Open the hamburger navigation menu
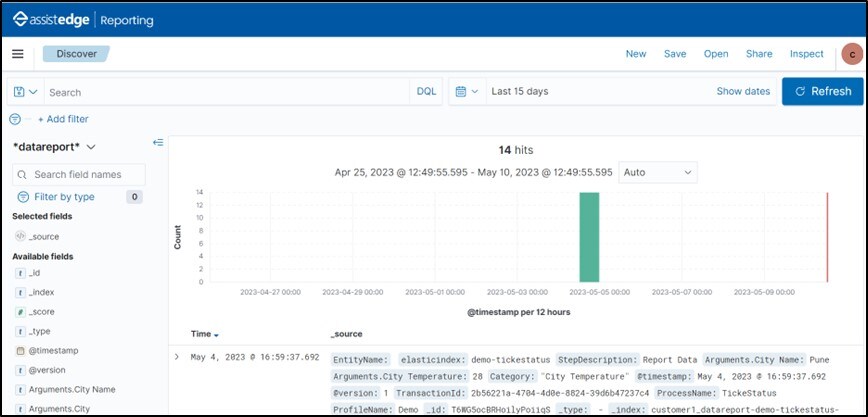Image resolution: width=868 pixels, height=417 pixels. click(18, 54)
